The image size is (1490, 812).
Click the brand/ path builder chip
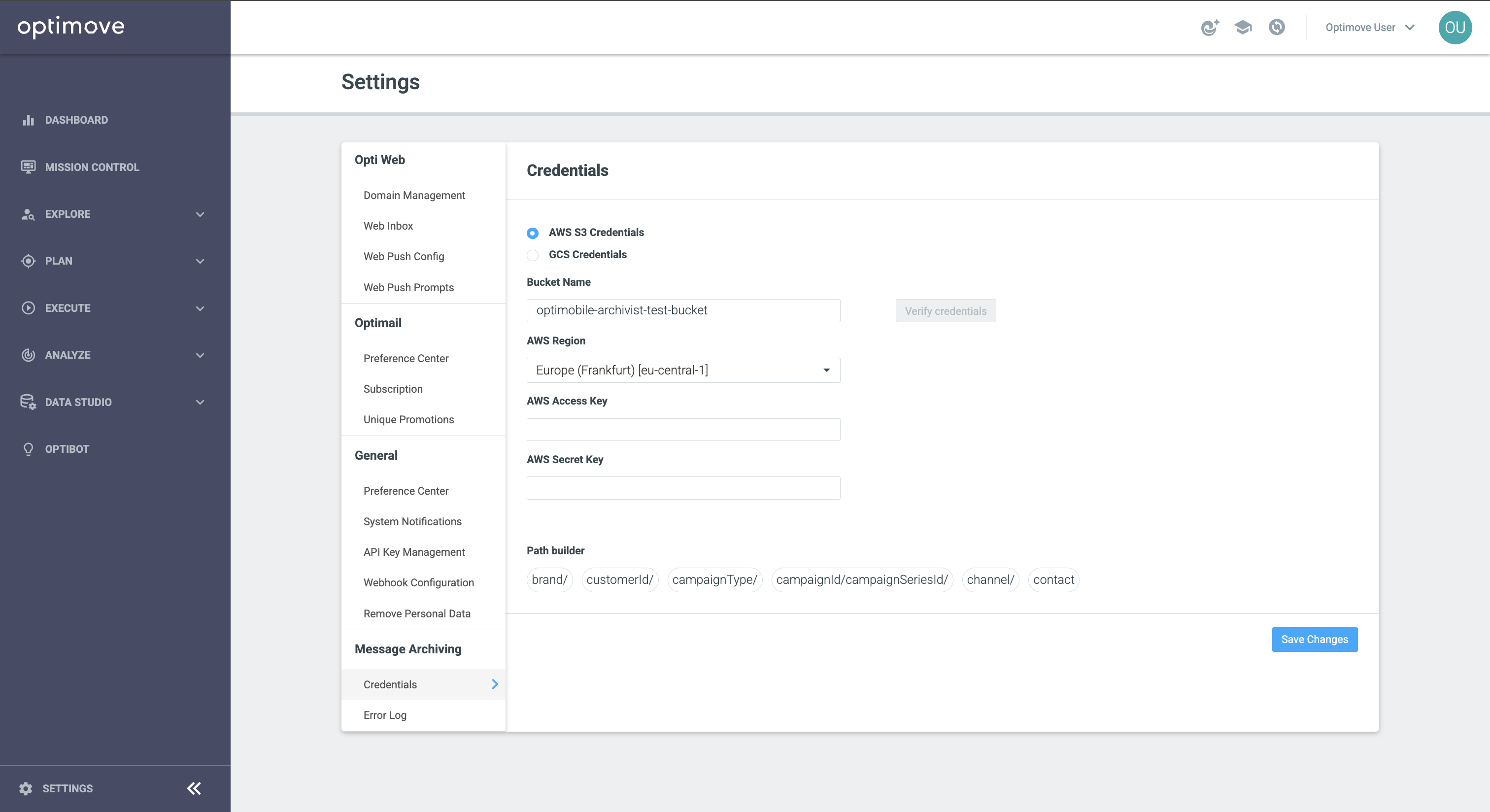coord(549,579)
